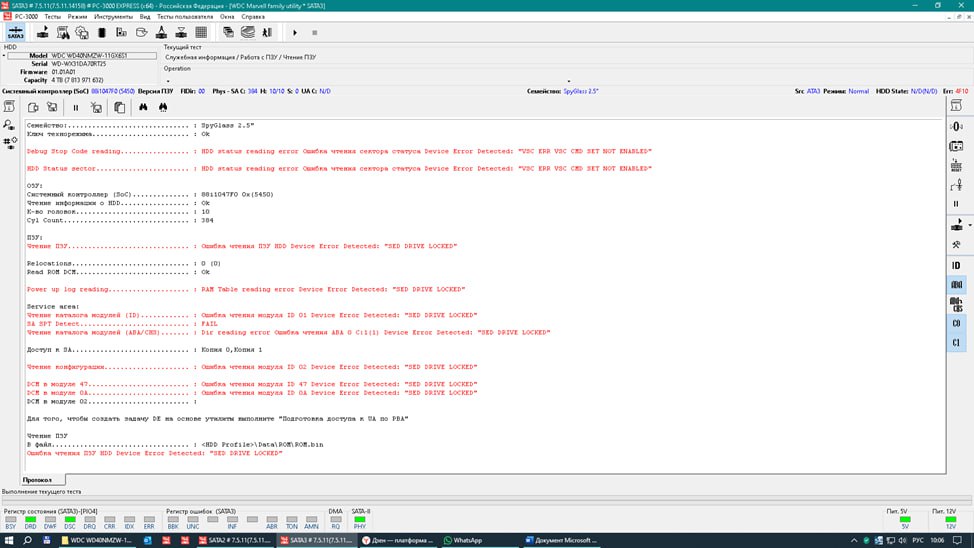Toggle the ABA button in right sidebar
Screen dimensions: 974x548
point(956,285)
